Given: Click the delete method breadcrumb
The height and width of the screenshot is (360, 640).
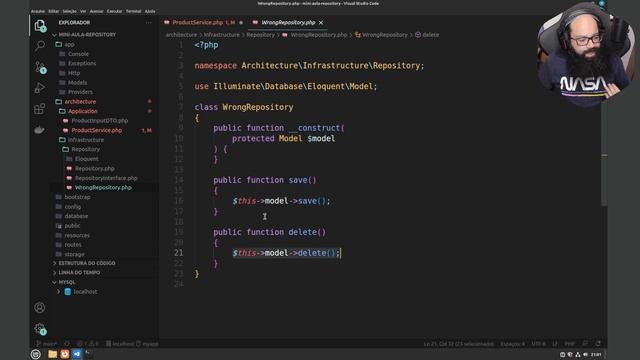Looking at the screenshot, I should 427,35.
